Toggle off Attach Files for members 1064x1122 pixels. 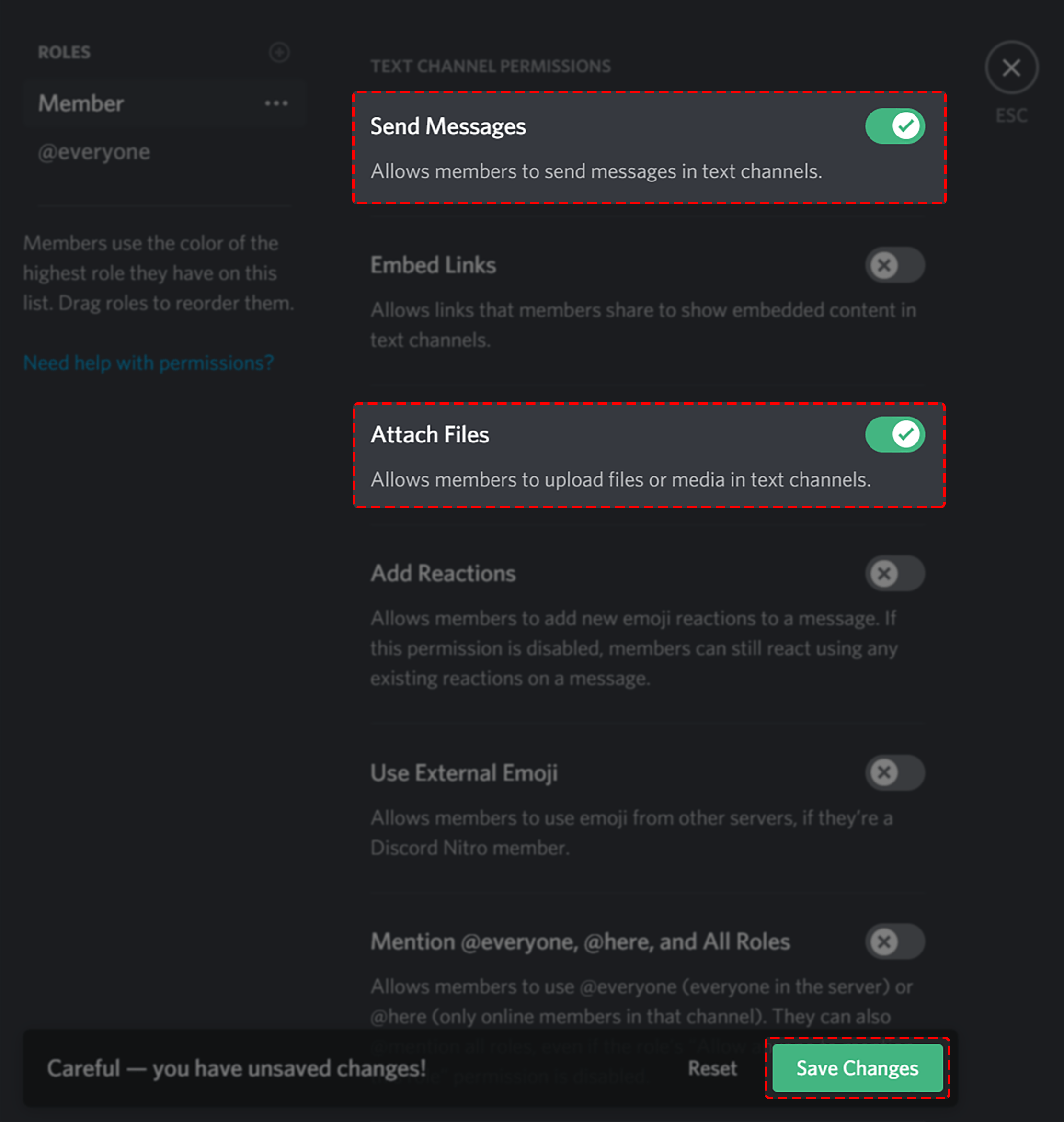click(895, 434)
